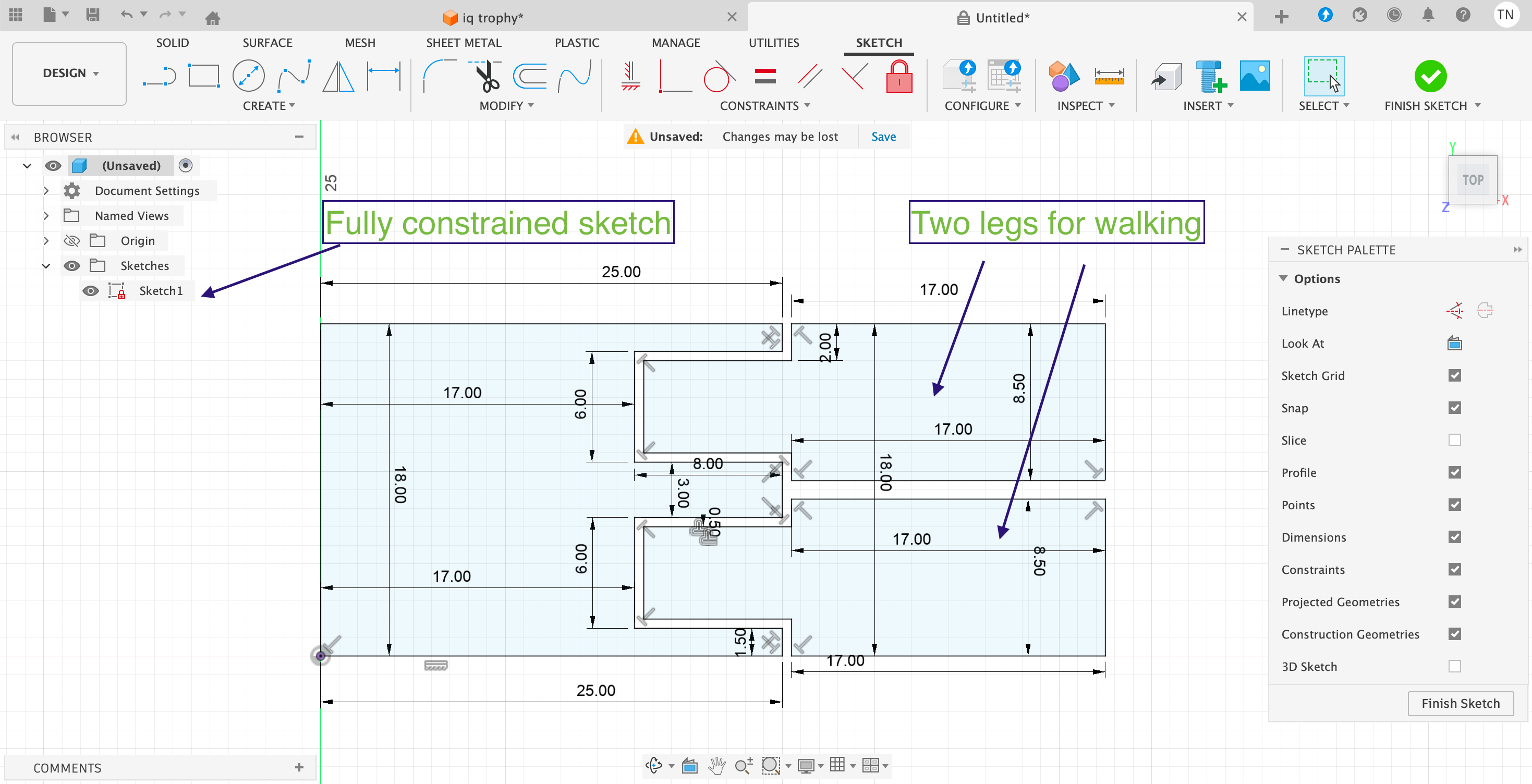
Task: Click the Finish Sketch button in palette
Action: pyautogui.click(x=1460, y=703)
